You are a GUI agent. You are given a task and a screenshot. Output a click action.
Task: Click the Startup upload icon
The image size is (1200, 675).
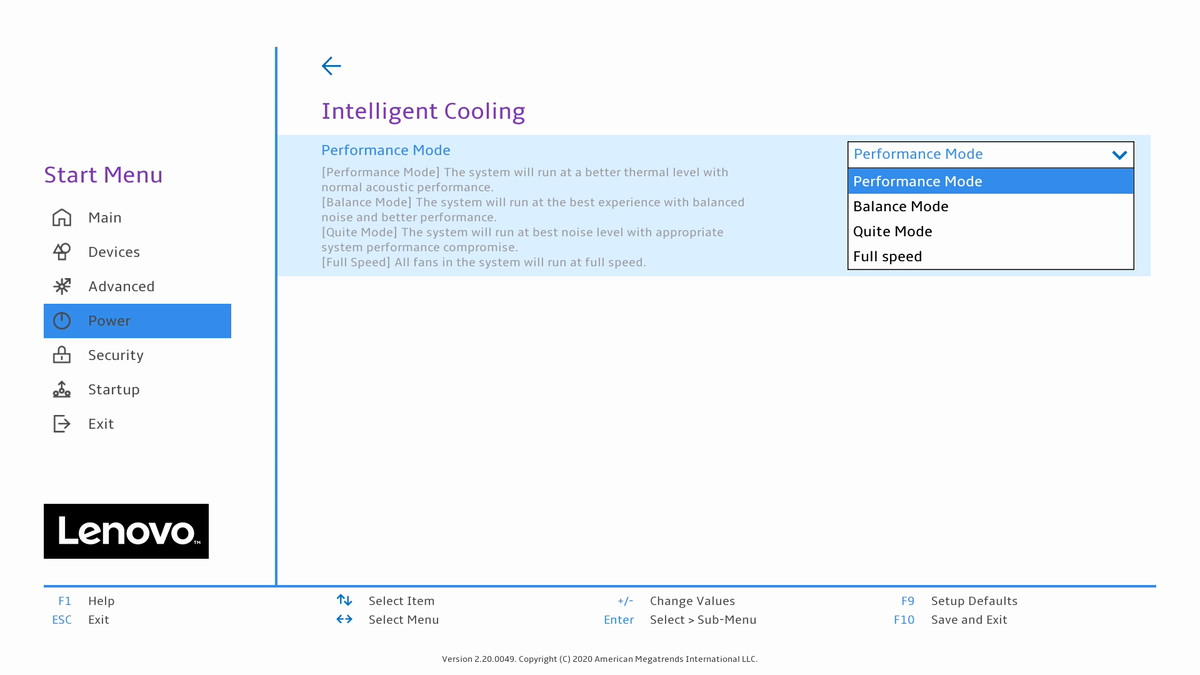tap(62, 389)
